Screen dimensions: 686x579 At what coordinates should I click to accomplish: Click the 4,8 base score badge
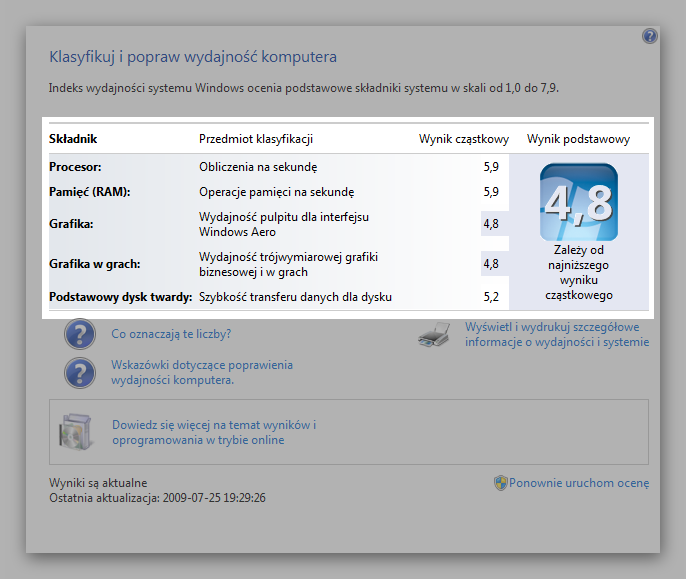(x=578, y=202)
